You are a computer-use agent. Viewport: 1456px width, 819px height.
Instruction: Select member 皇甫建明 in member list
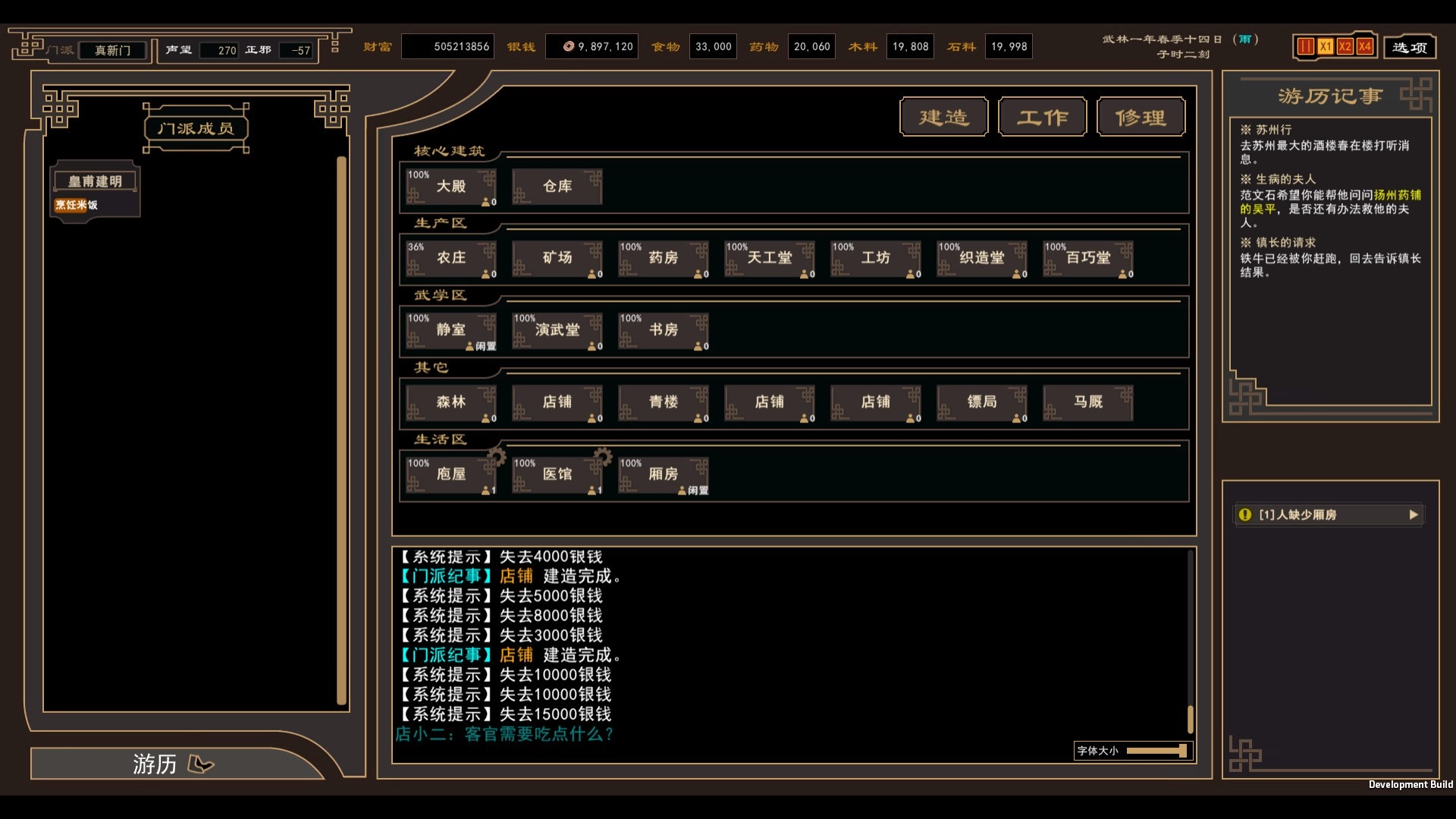(x=95, y=182)
